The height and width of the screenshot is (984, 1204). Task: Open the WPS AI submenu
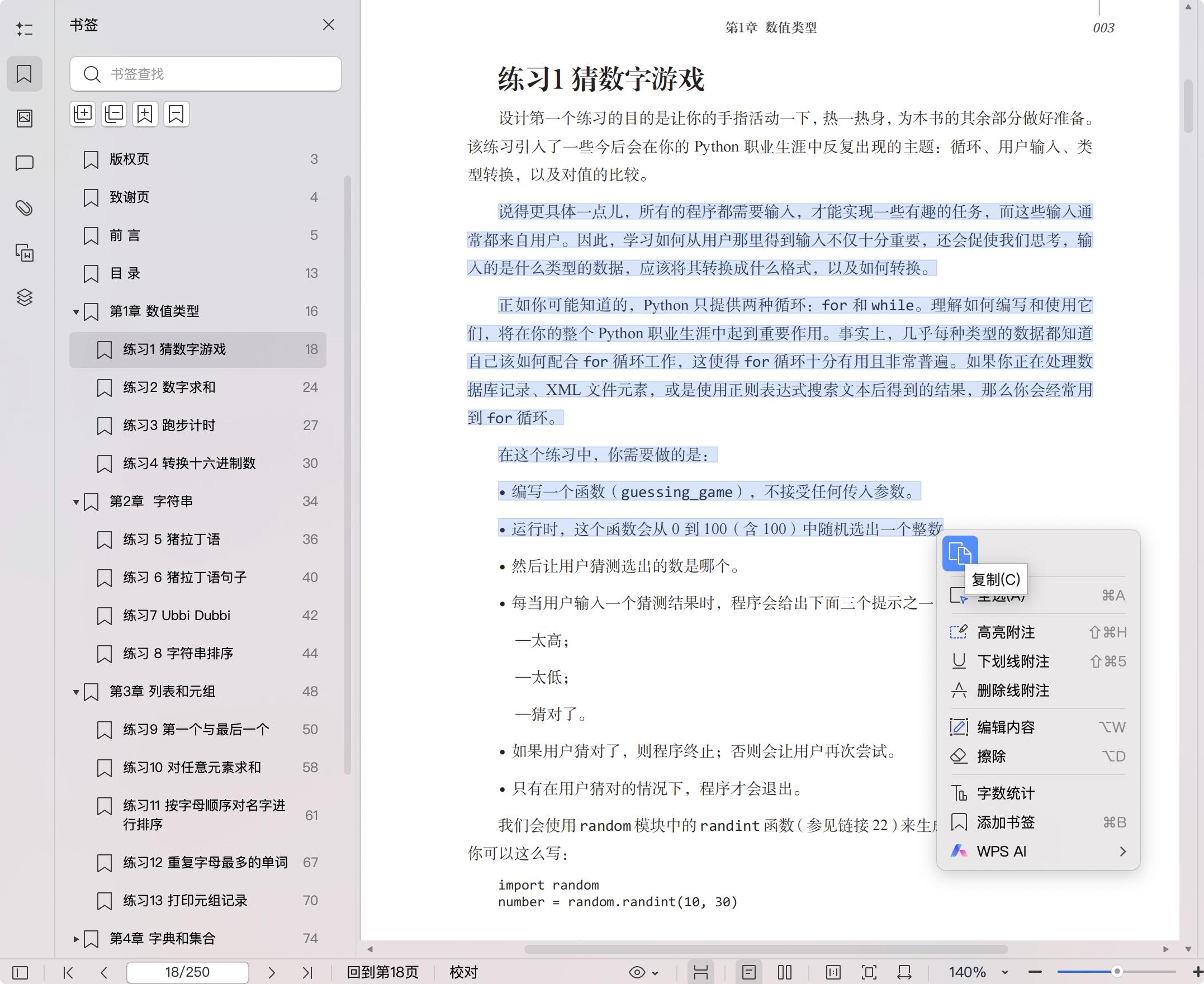(1038, 851)
